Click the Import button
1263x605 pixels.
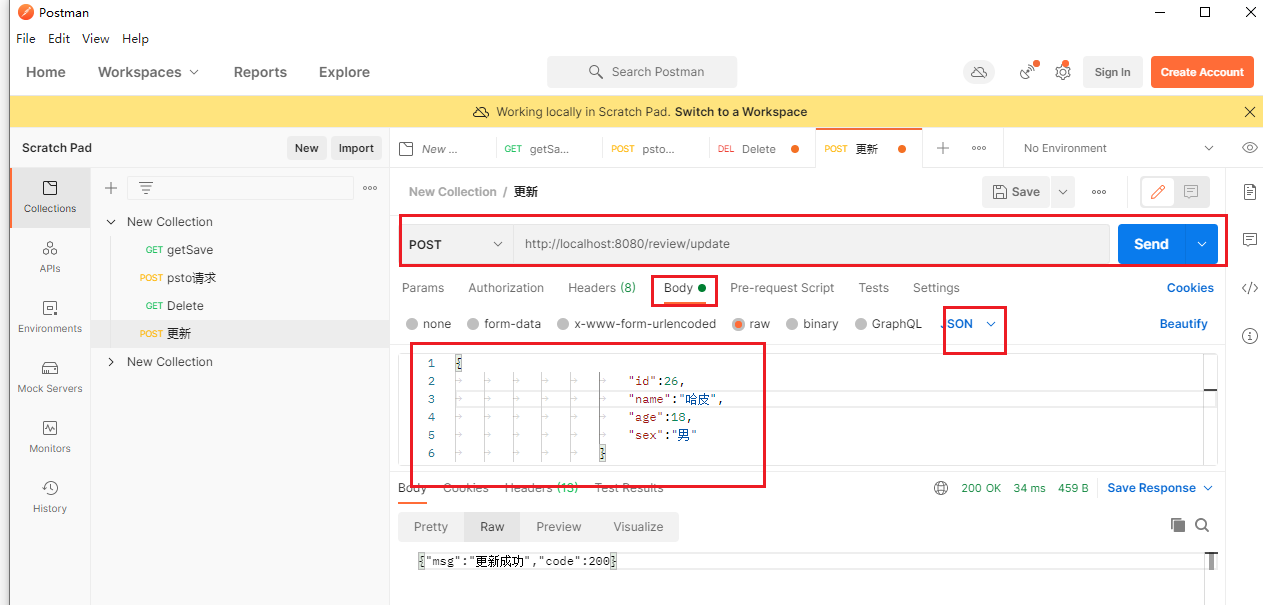tap(356, 148)
